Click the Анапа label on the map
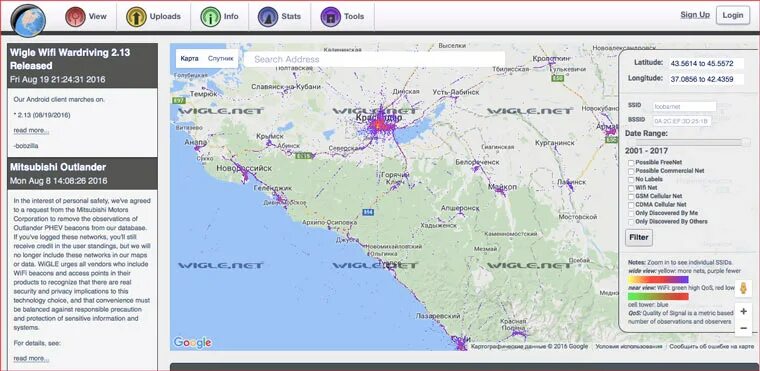The image size is (760, 371). click(x=196, y=143)
